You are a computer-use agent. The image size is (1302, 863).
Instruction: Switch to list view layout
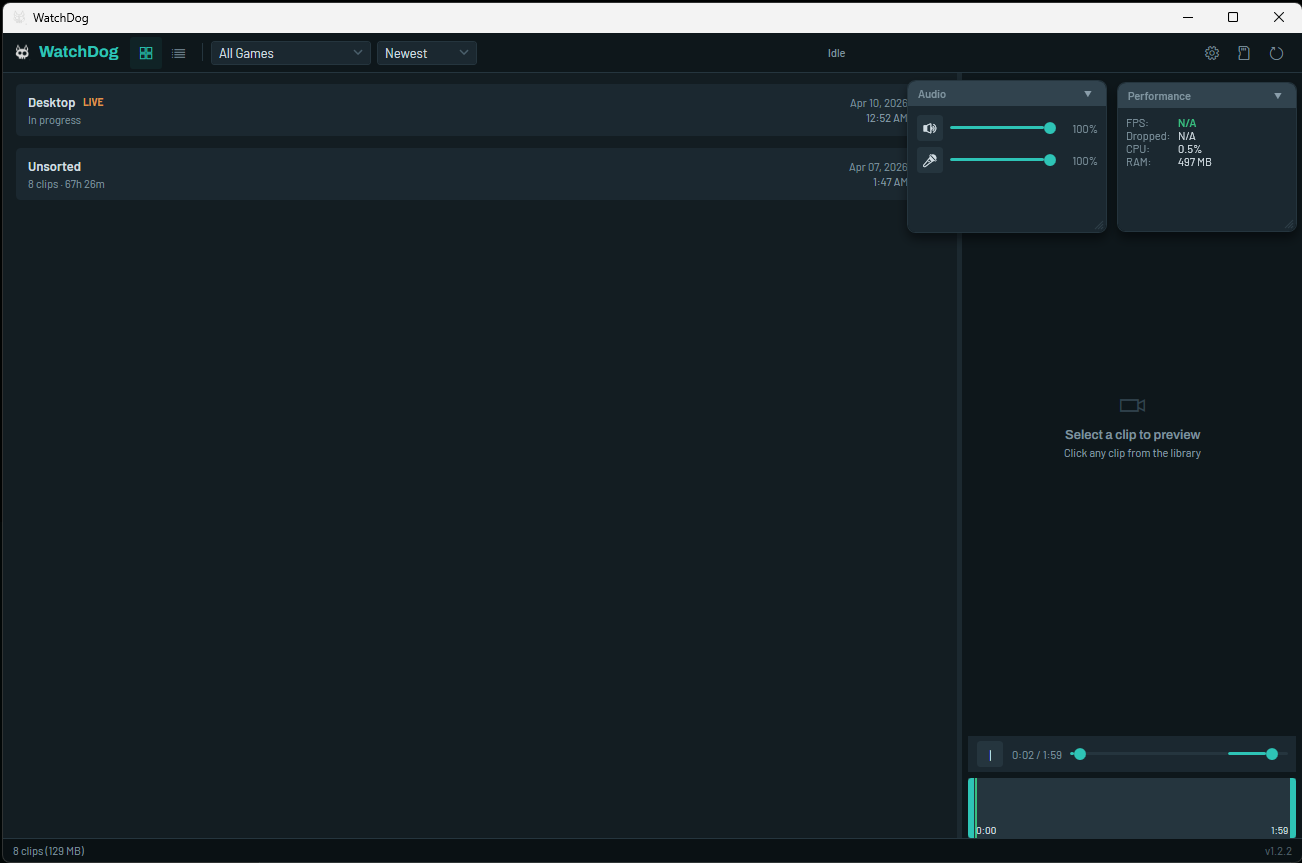tap(178, 52)
